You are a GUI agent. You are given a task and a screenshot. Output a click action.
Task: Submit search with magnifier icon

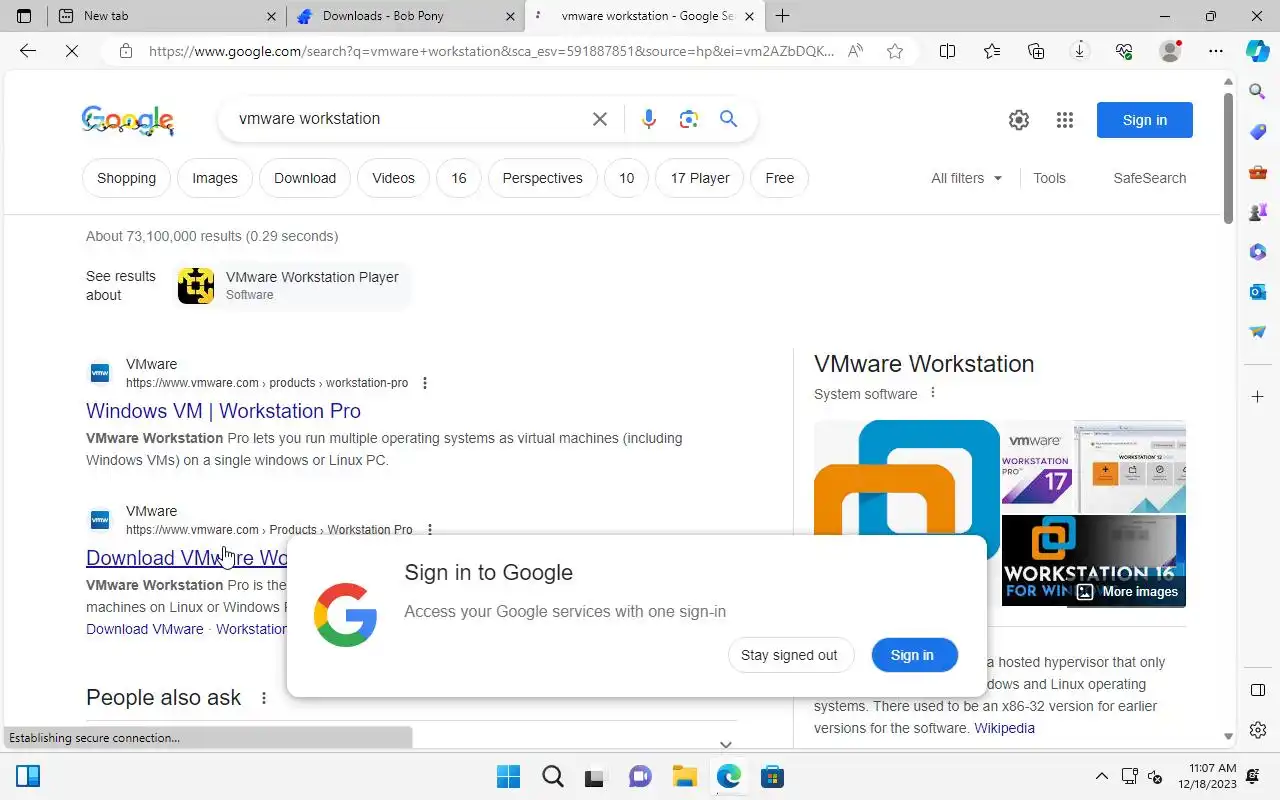click(728, 119)
